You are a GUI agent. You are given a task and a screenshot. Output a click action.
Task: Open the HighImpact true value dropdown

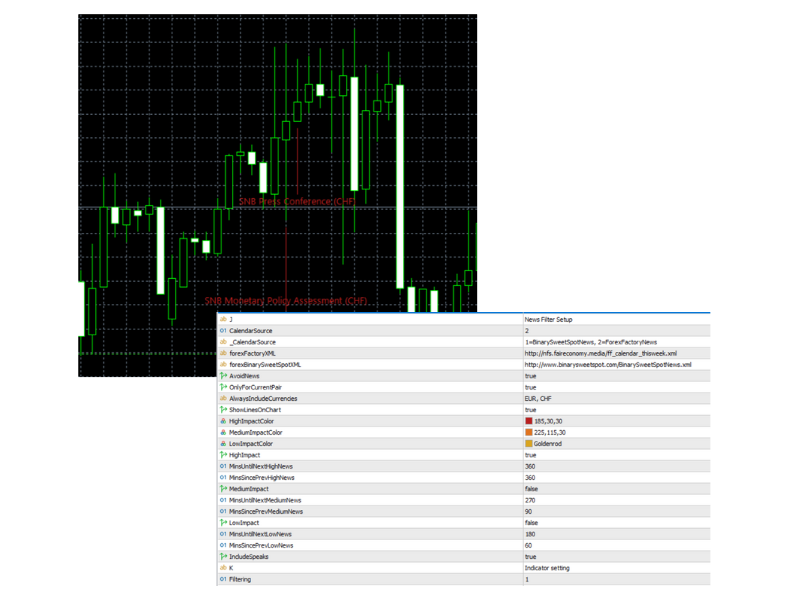531,455
